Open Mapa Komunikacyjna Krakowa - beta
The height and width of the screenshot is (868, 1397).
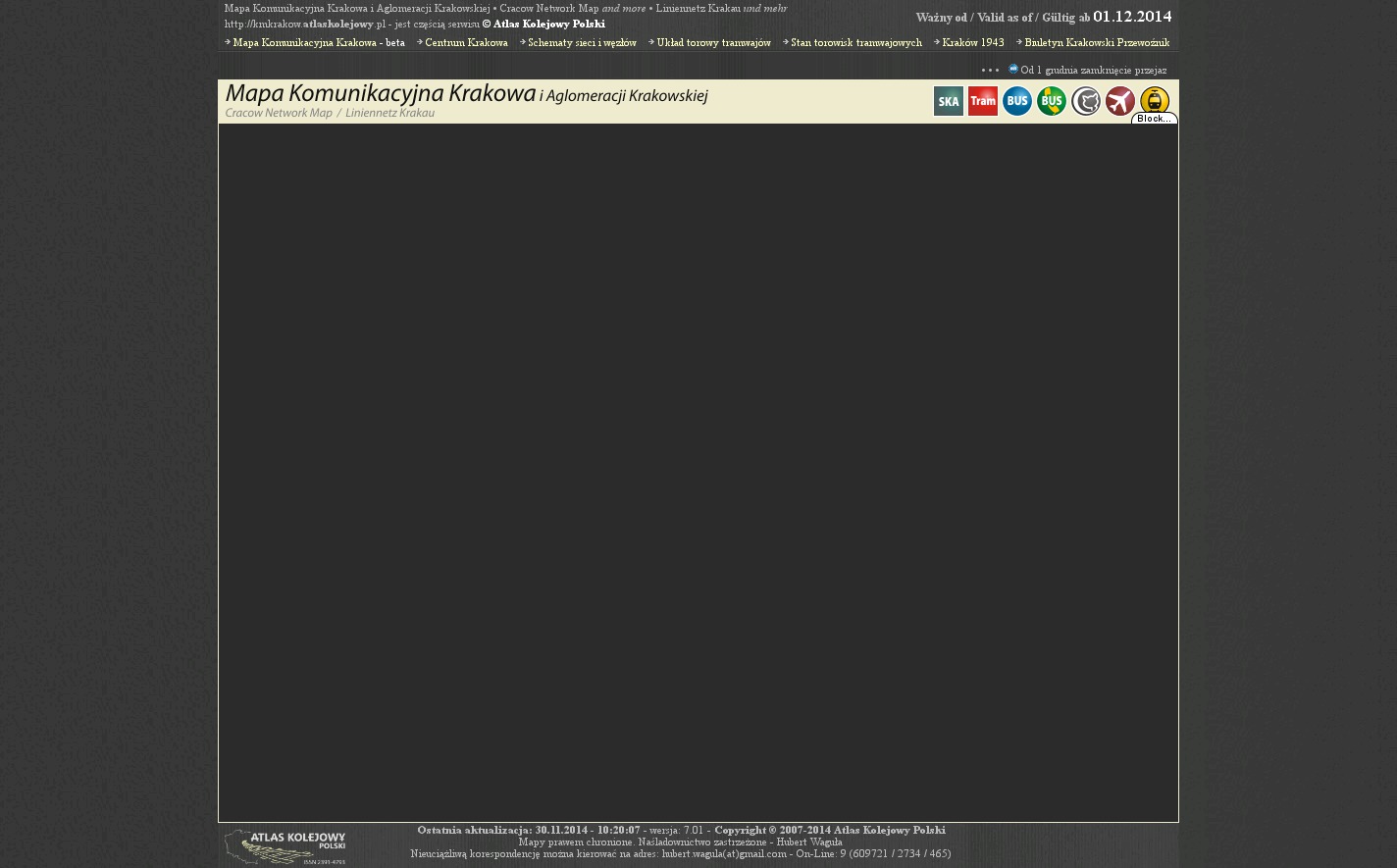click(x=318, y=43)
